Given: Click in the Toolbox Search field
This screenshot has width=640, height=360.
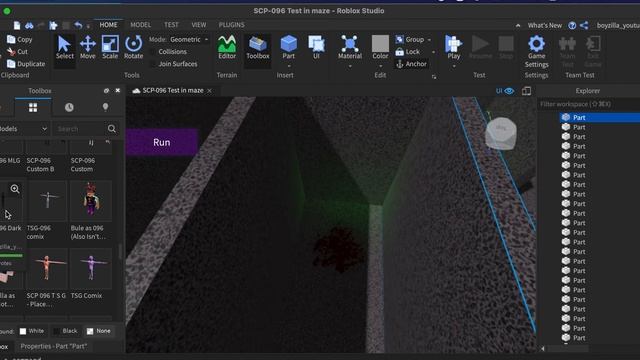Looking at the screenshot, I should 79,129.
